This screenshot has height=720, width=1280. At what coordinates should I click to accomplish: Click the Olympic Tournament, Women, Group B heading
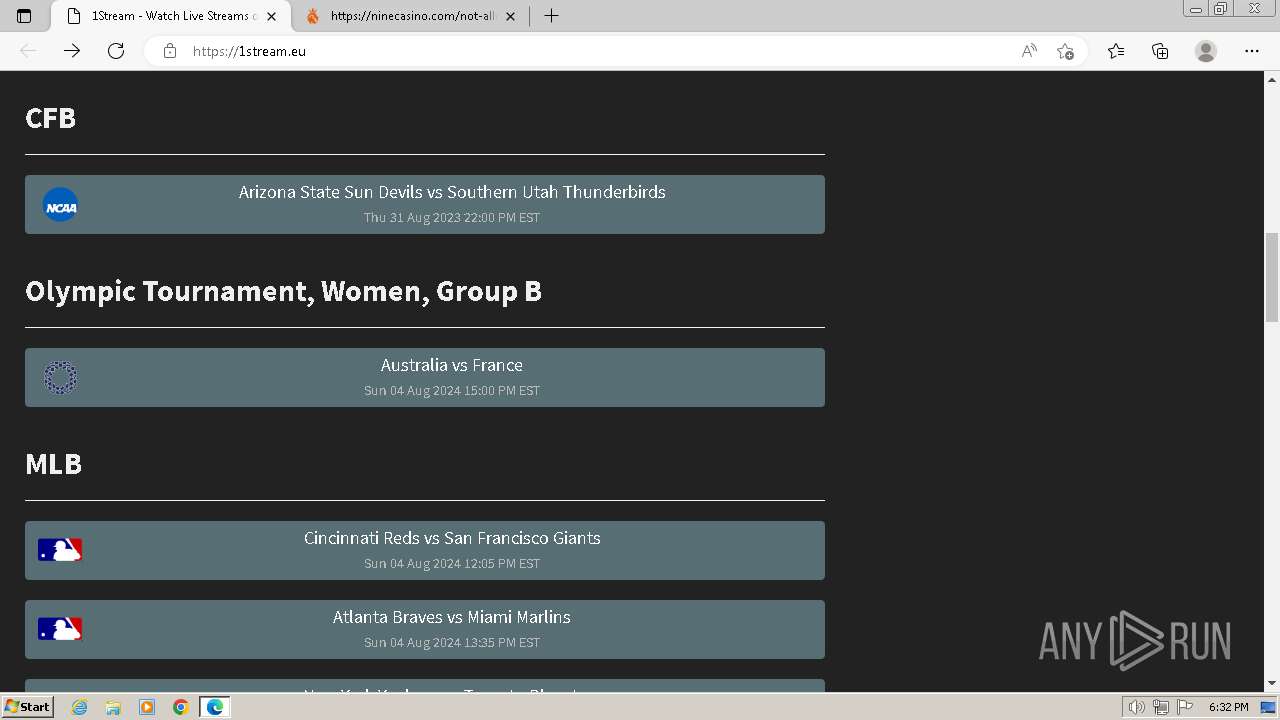tap(284, 291)
